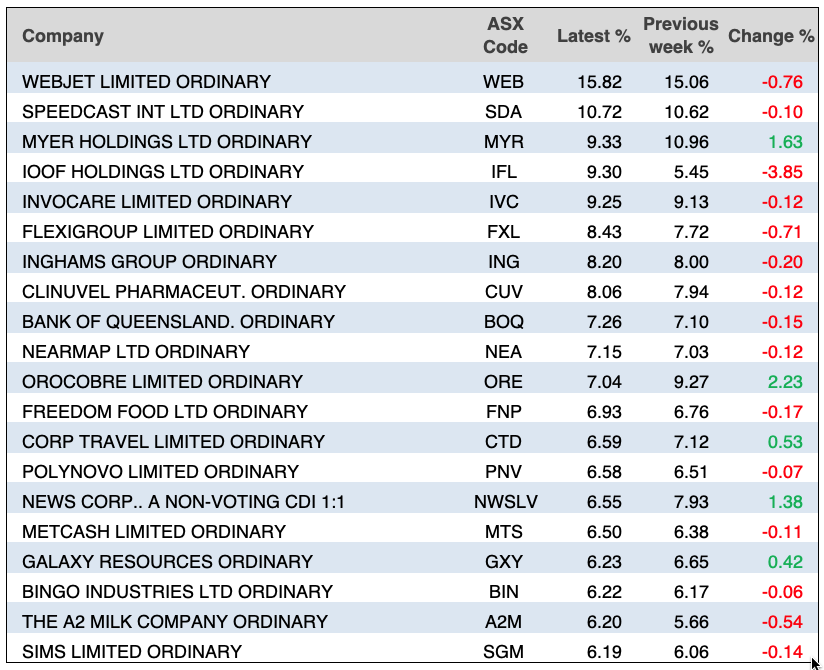Click the NWSLV ASX code

pyautogui.click(x=504, y=501)
